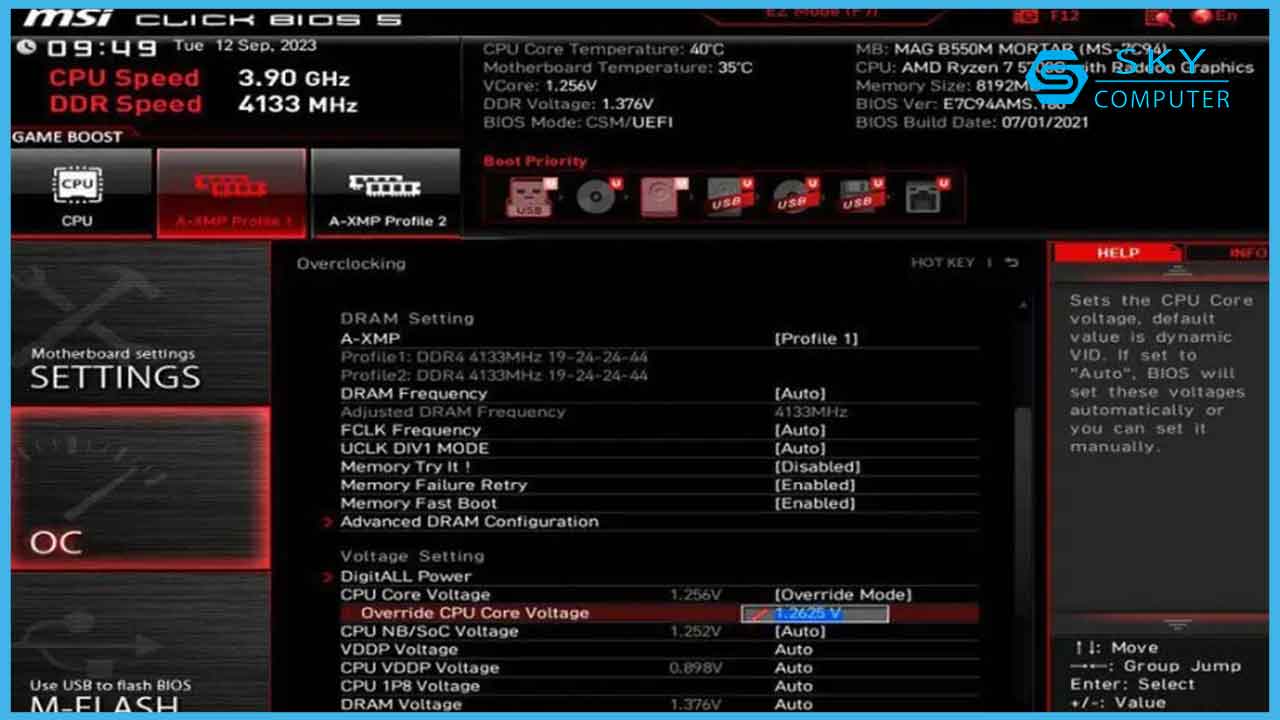
Task: Click the clock time 09:49
Action: point(101,49)
